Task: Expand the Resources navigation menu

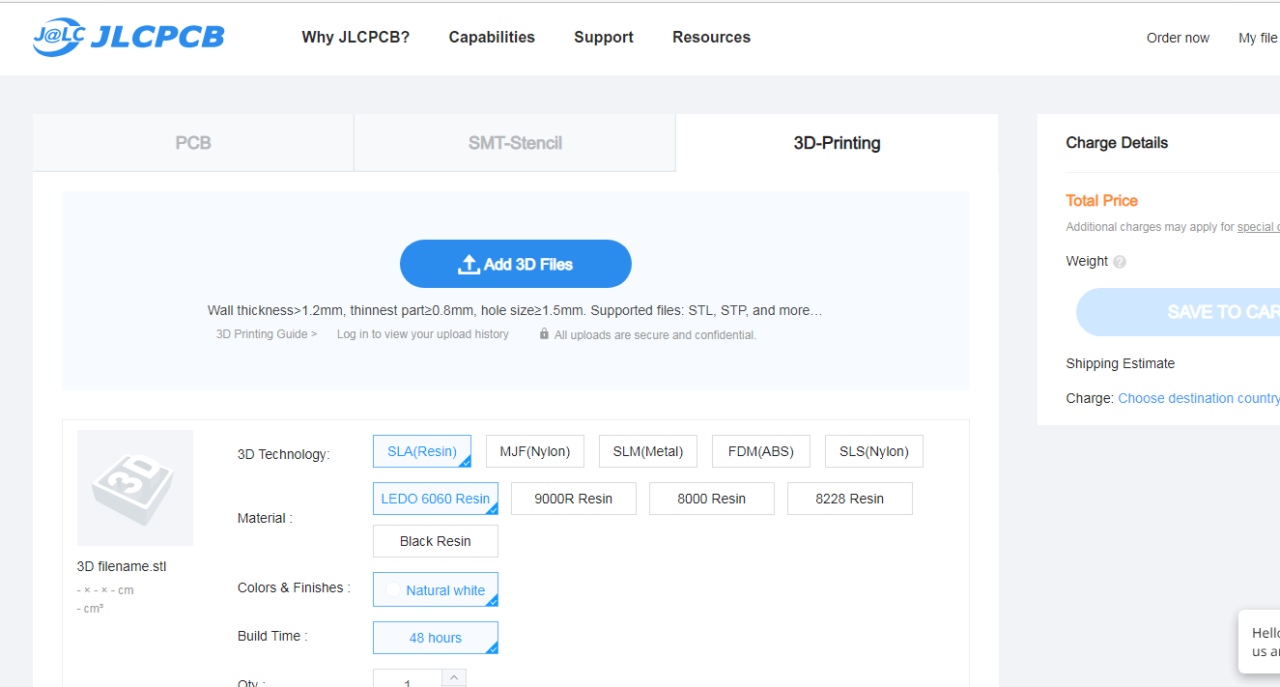Action: click(x=711, y=37)
